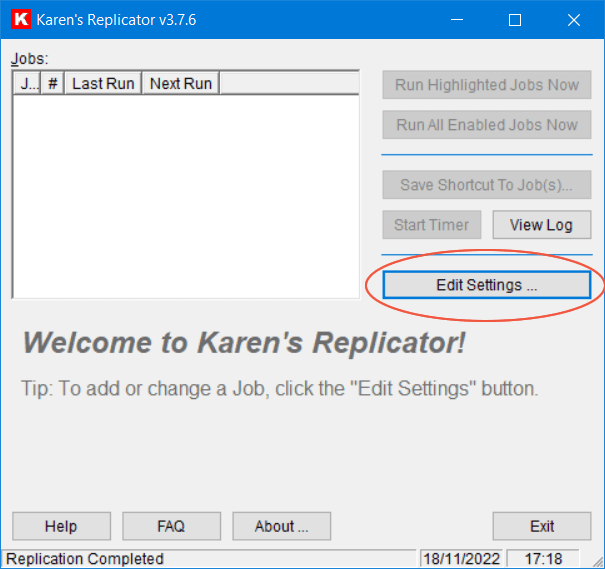Click the 17:18 time panel

point(542,559)
